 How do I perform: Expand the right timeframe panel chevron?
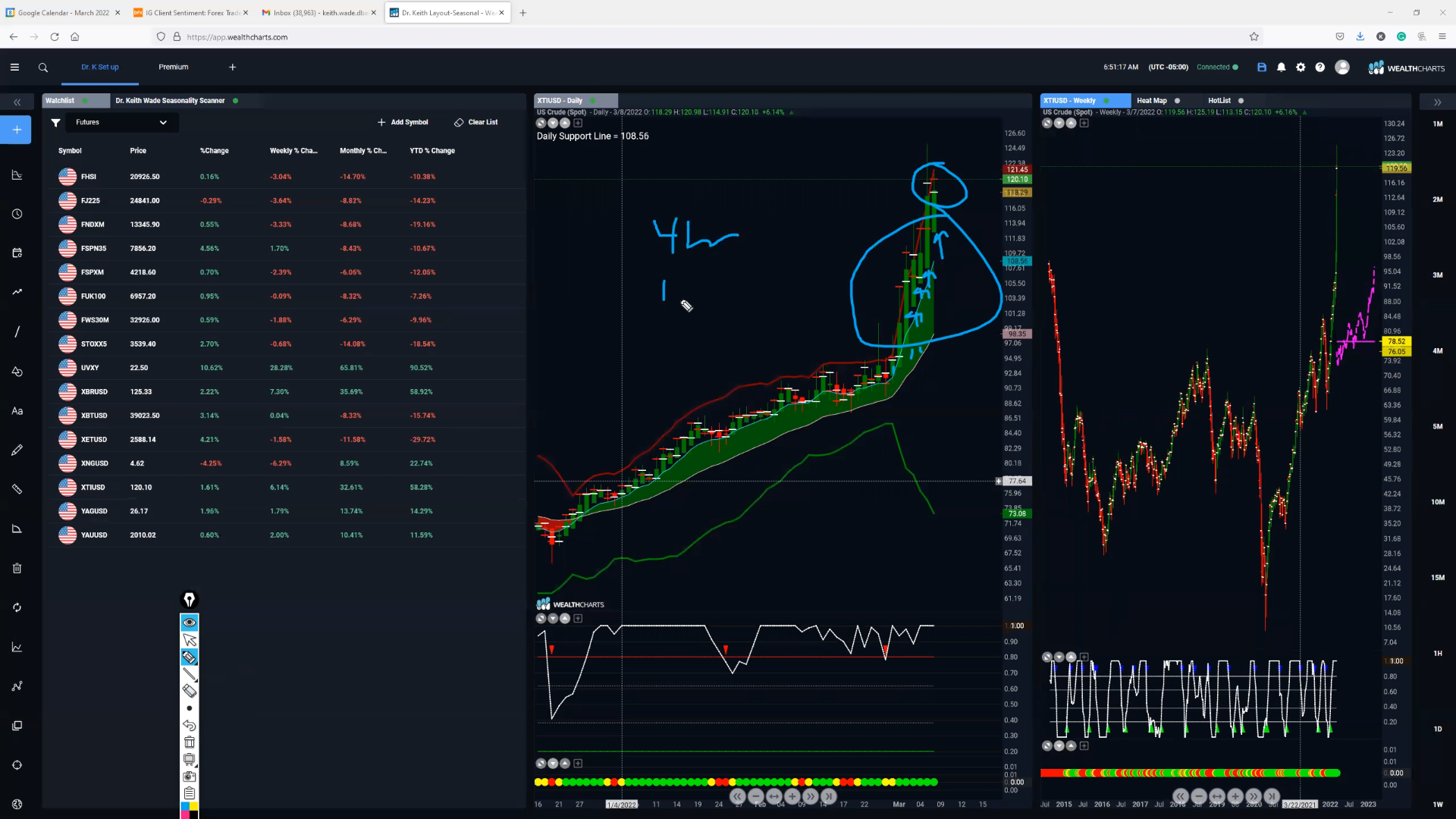1437,102
